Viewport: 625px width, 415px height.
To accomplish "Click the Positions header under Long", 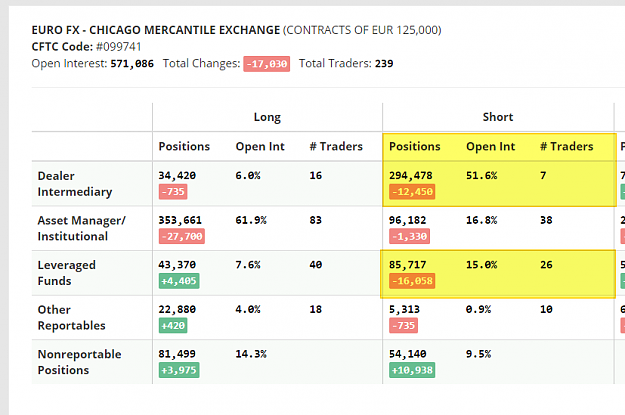I will click(184, 146).
